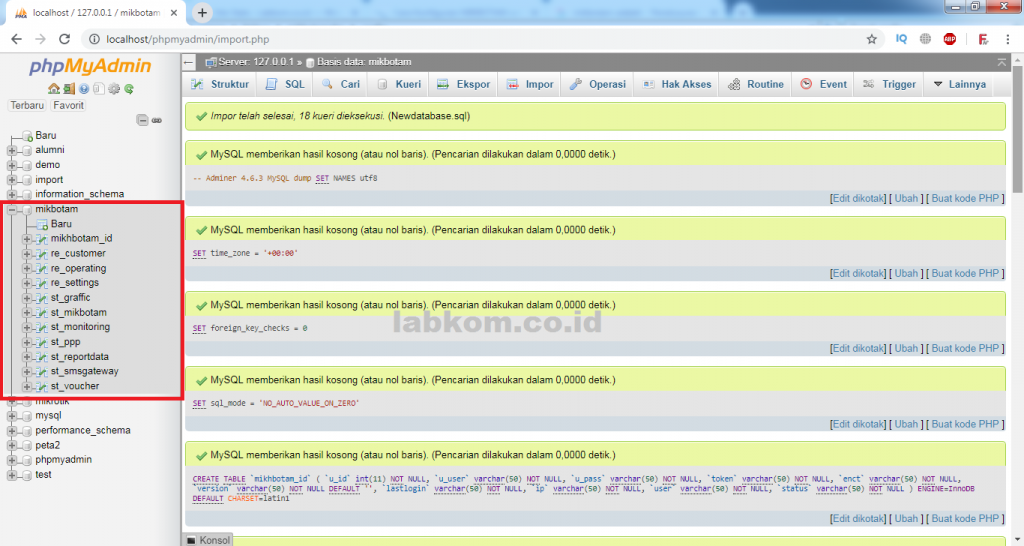Screen dimensions: 1024x546
Task: Collapse top panel with arrow icon at right
Action: pos(1002,62)
